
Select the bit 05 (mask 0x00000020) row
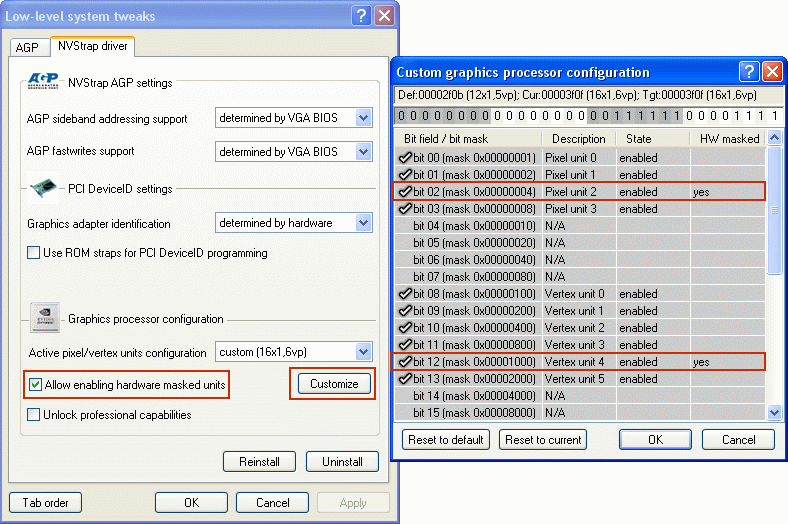point(580,243)
